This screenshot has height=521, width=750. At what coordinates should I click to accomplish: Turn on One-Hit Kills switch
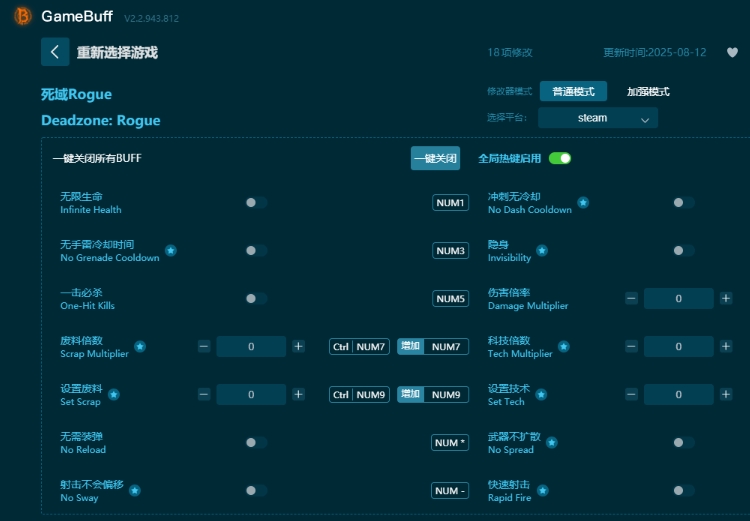256,299
